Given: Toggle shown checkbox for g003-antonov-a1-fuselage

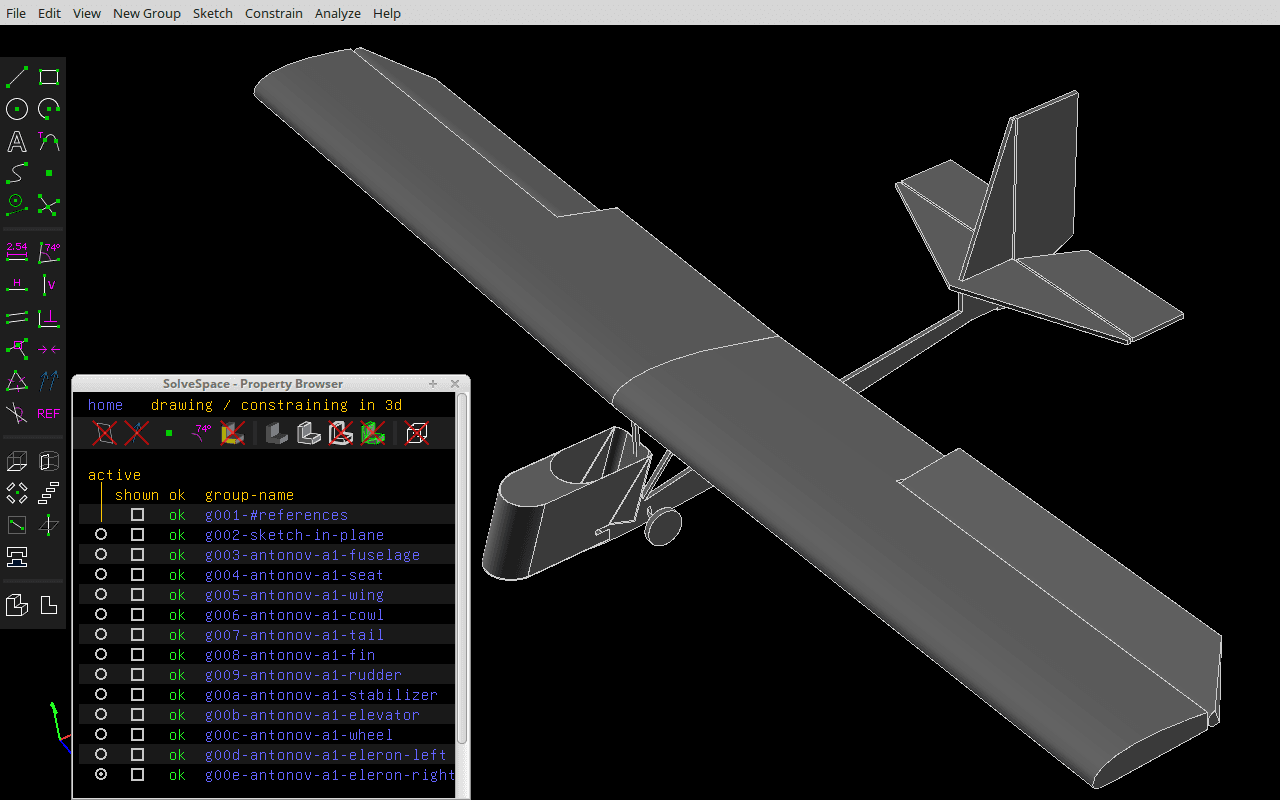Looking at the screenshot, I should pos(137,555).
